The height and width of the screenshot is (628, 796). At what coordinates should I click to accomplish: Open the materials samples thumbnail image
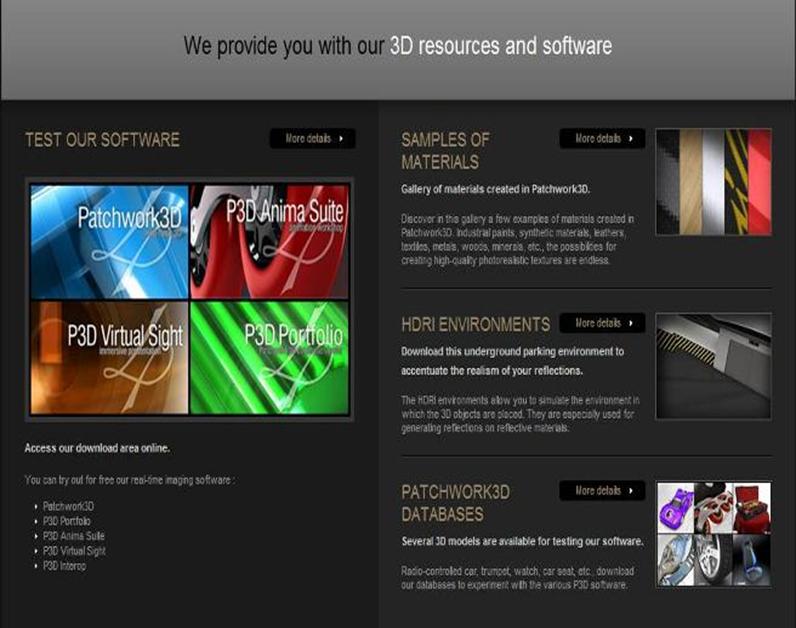click(x=714, y=182)
